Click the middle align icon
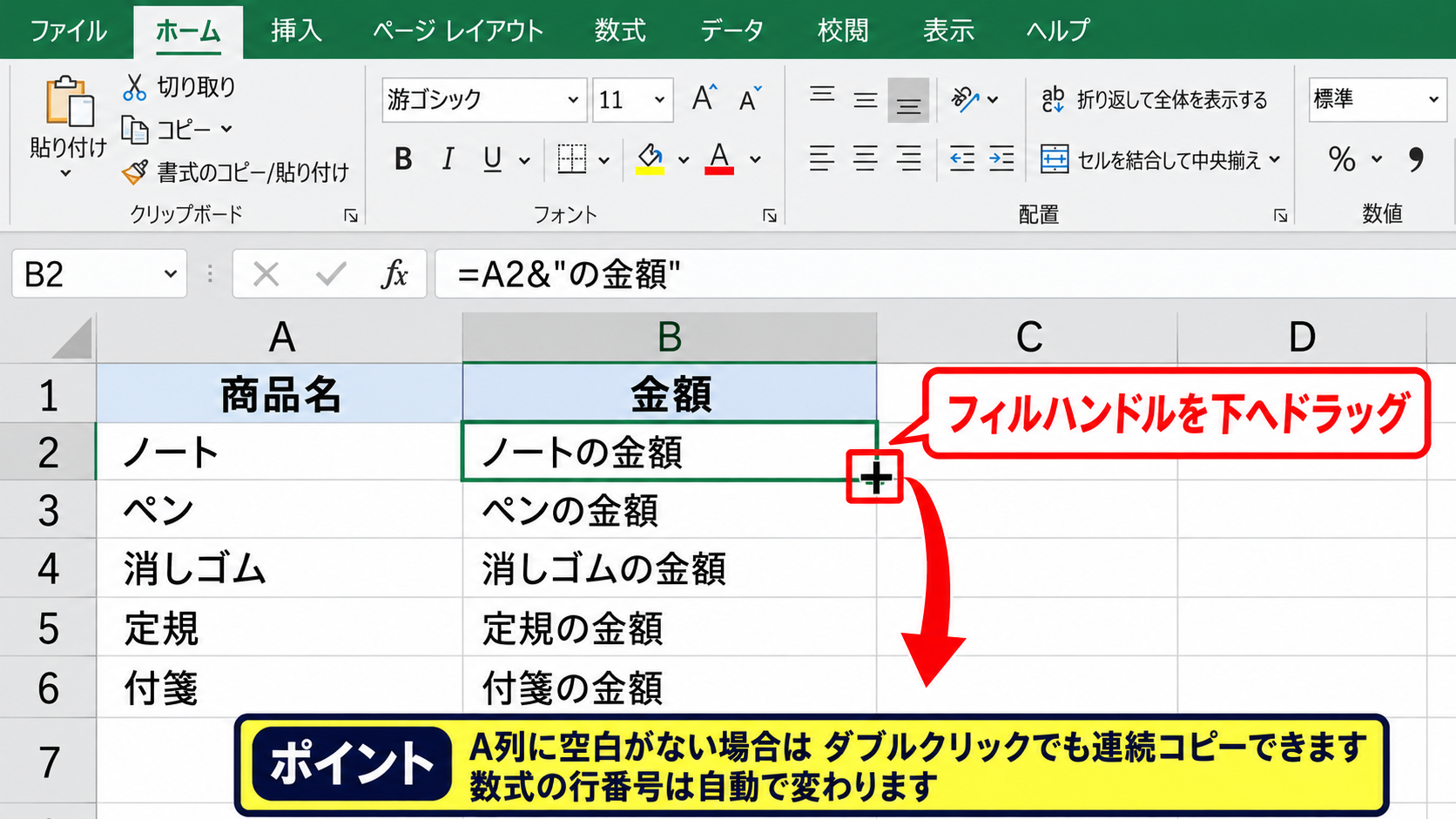Screen dimensions: 1456x819 (865, 100)
